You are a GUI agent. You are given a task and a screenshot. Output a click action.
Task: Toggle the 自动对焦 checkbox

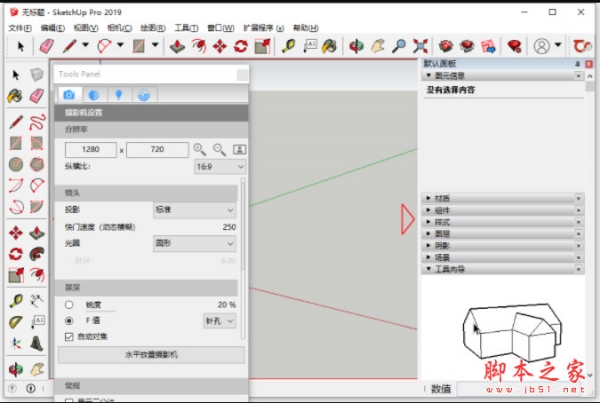tap(69, 337)
